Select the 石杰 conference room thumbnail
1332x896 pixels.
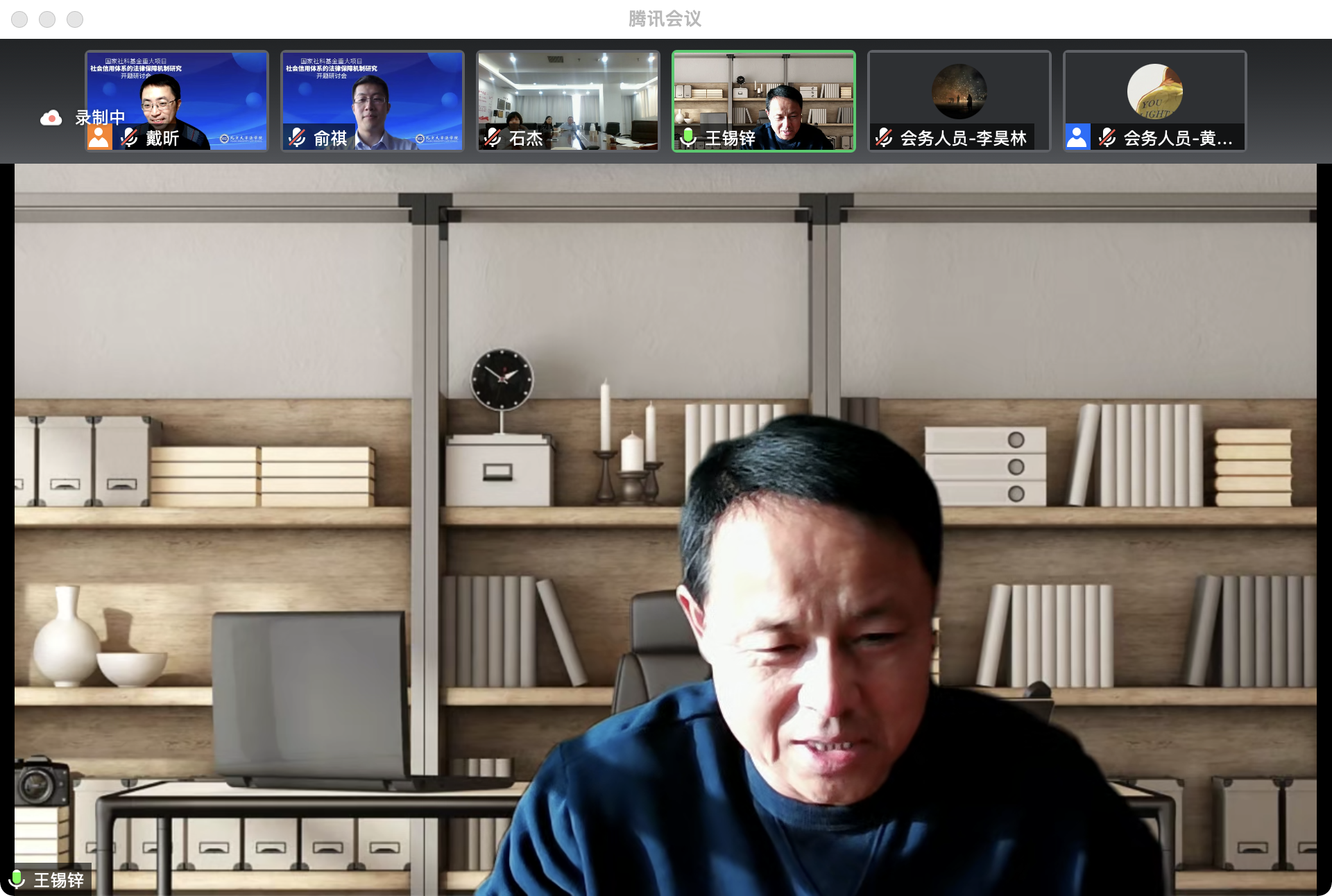pyautogui.click(x=568, y=90)
